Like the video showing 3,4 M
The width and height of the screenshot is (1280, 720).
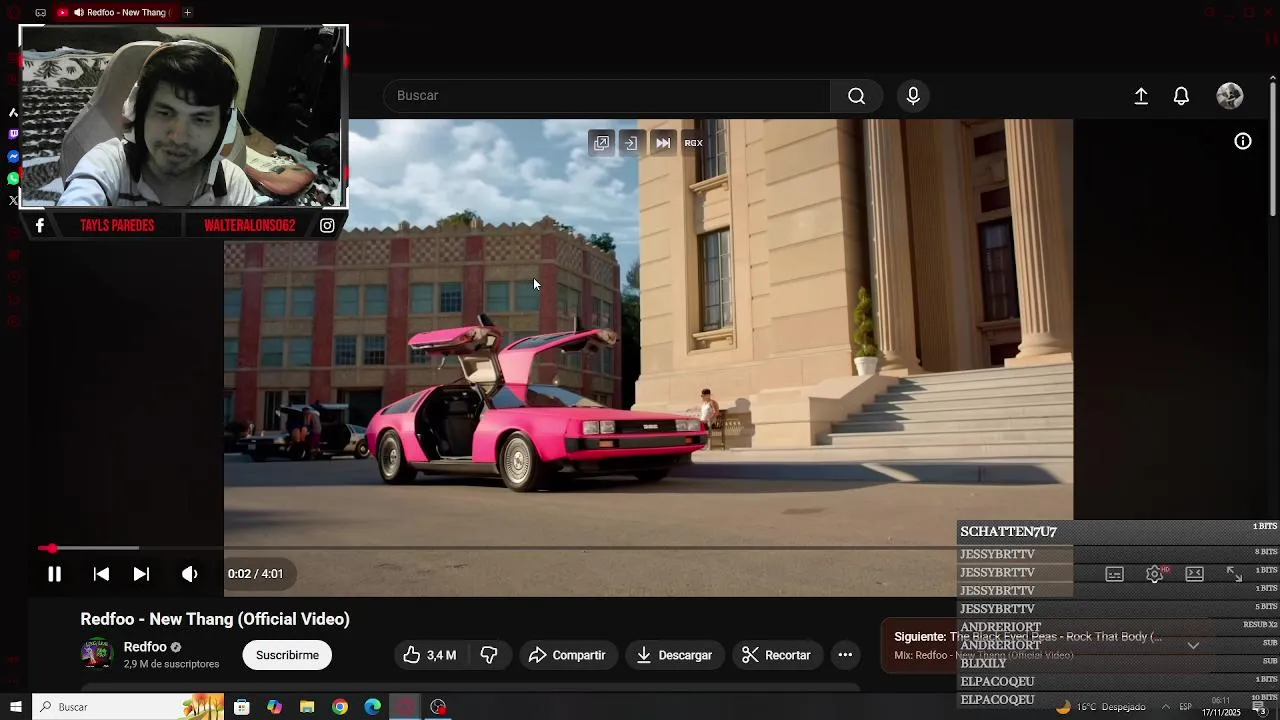coord(429,655)
